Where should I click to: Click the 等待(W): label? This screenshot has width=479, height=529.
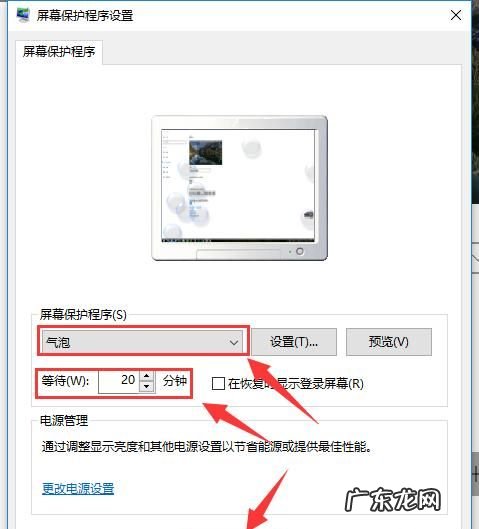tap(65, 381)
